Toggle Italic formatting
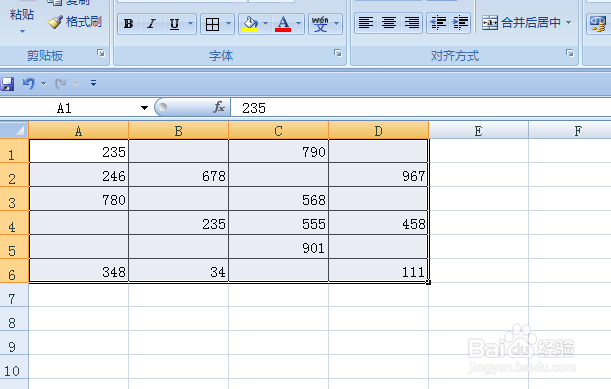Screen dimensions: 611x389 152,24
